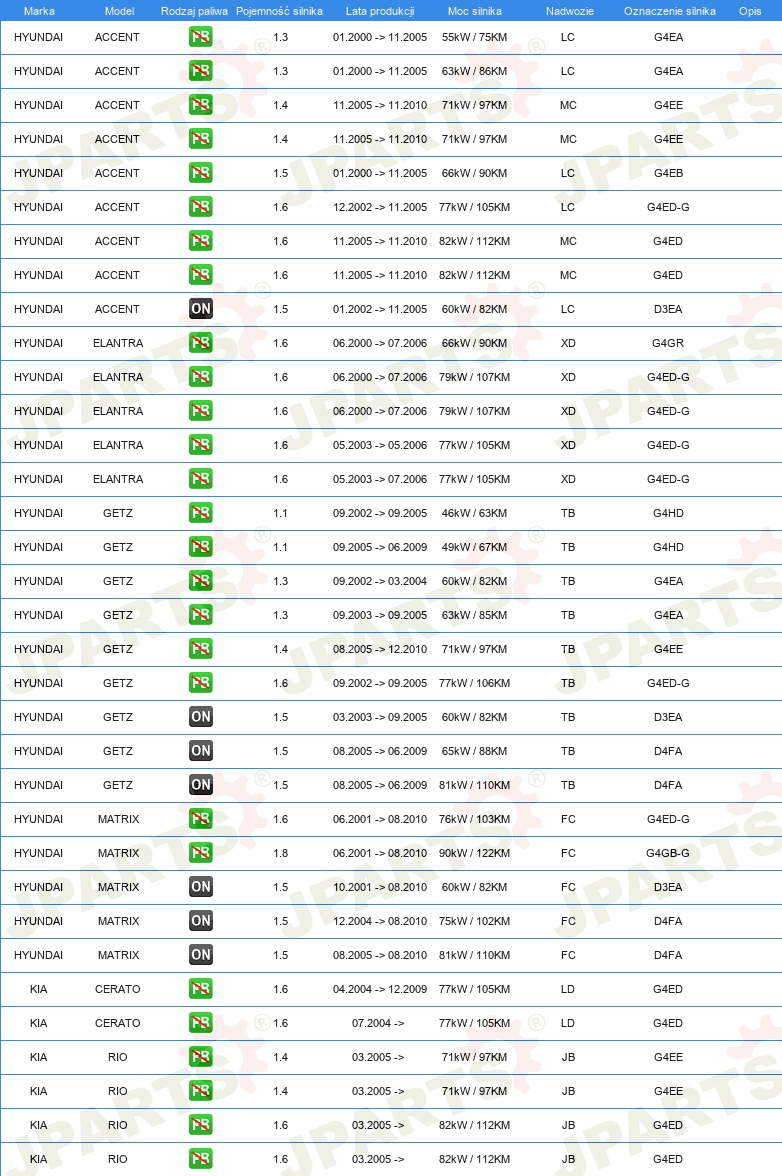Click petrol icon for Cerato 07.2004 -> row
The width and height of the screenshot is (782, 1176).
tap(200, 1023)
